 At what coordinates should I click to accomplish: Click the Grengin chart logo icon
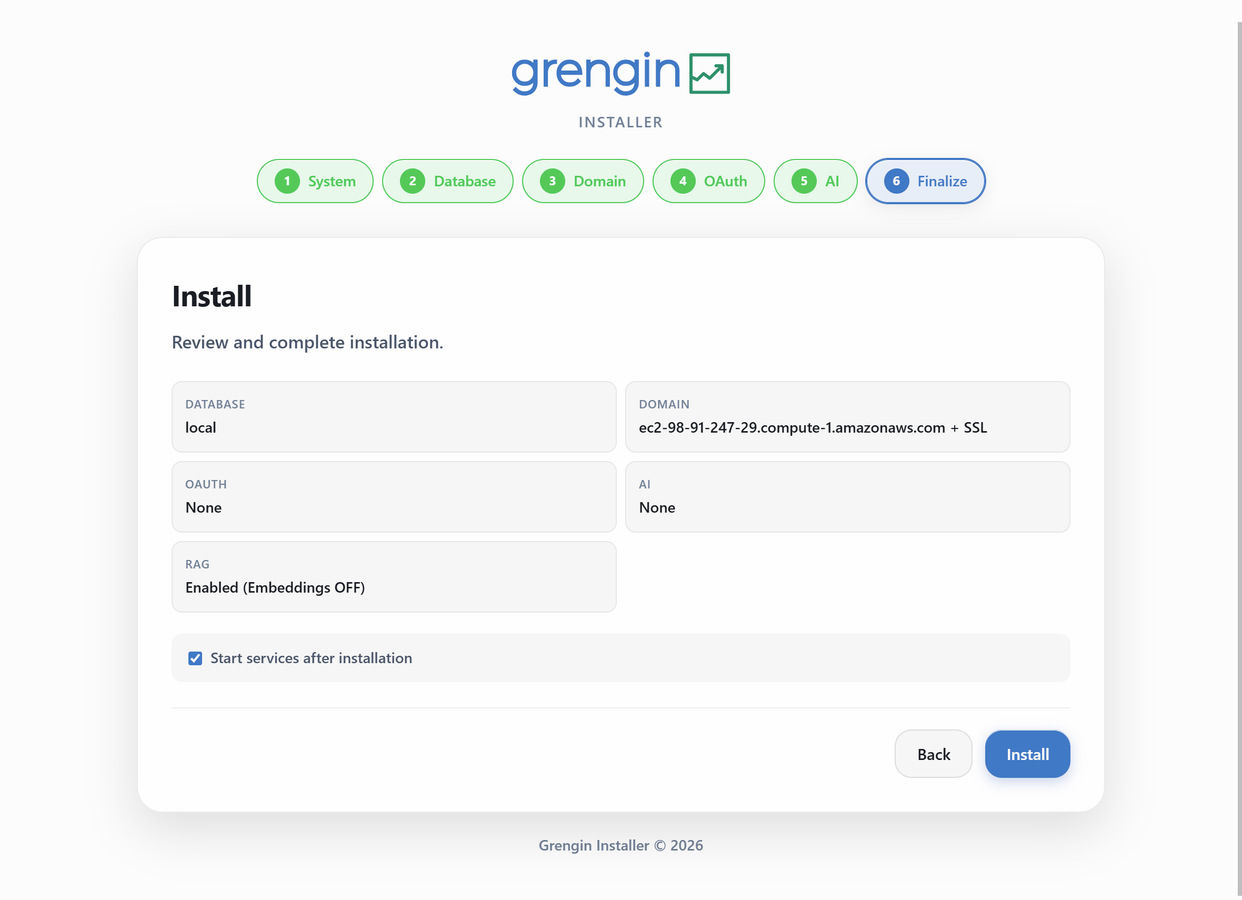point(710,73)
